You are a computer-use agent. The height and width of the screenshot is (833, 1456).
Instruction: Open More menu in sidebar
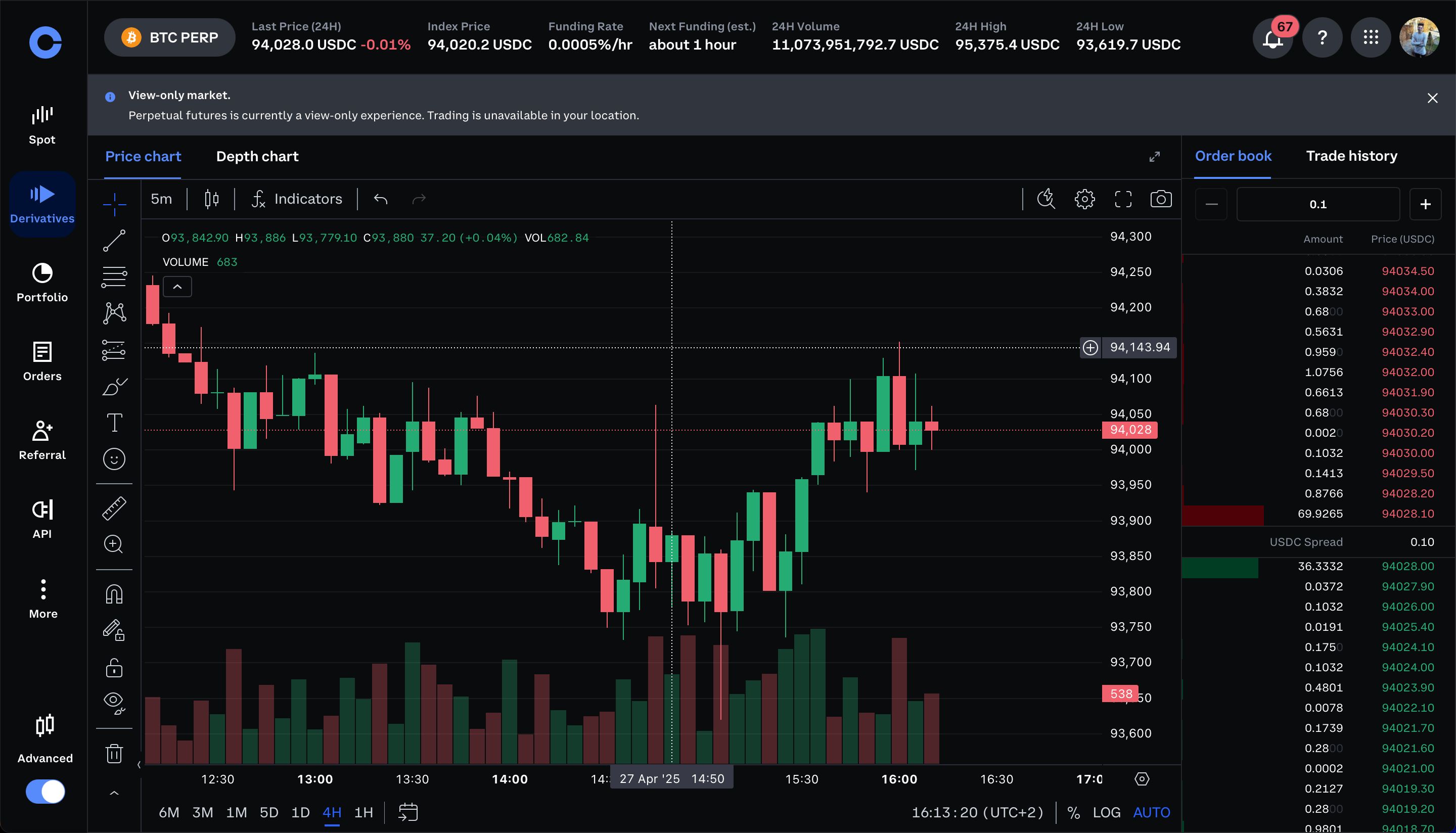coord(43,598)
